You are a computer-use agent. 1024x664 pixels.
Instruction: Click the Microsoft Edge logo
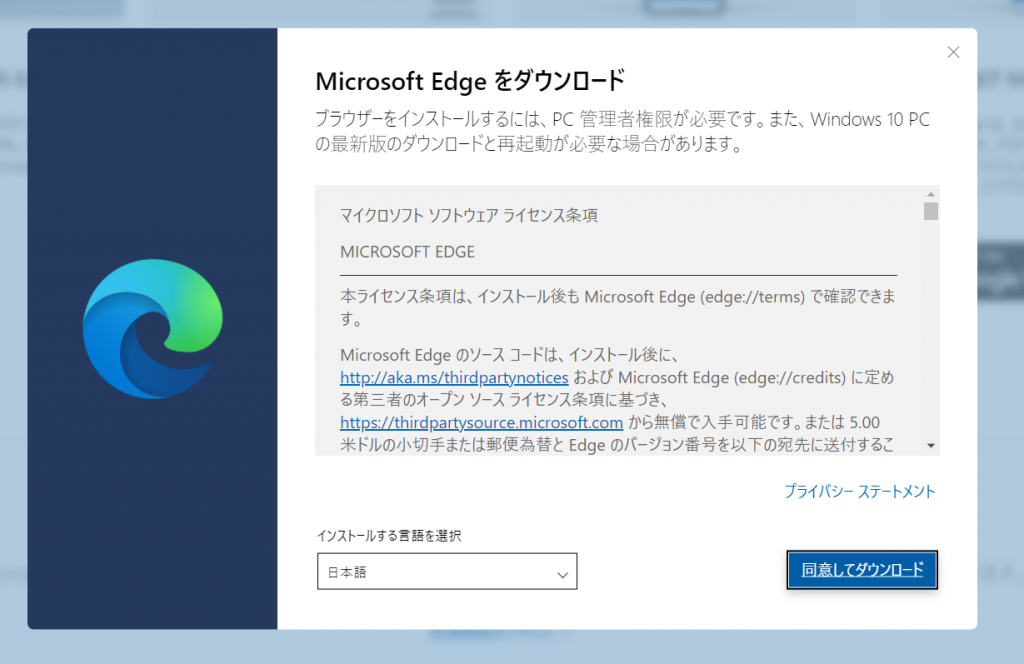(153, 328)
